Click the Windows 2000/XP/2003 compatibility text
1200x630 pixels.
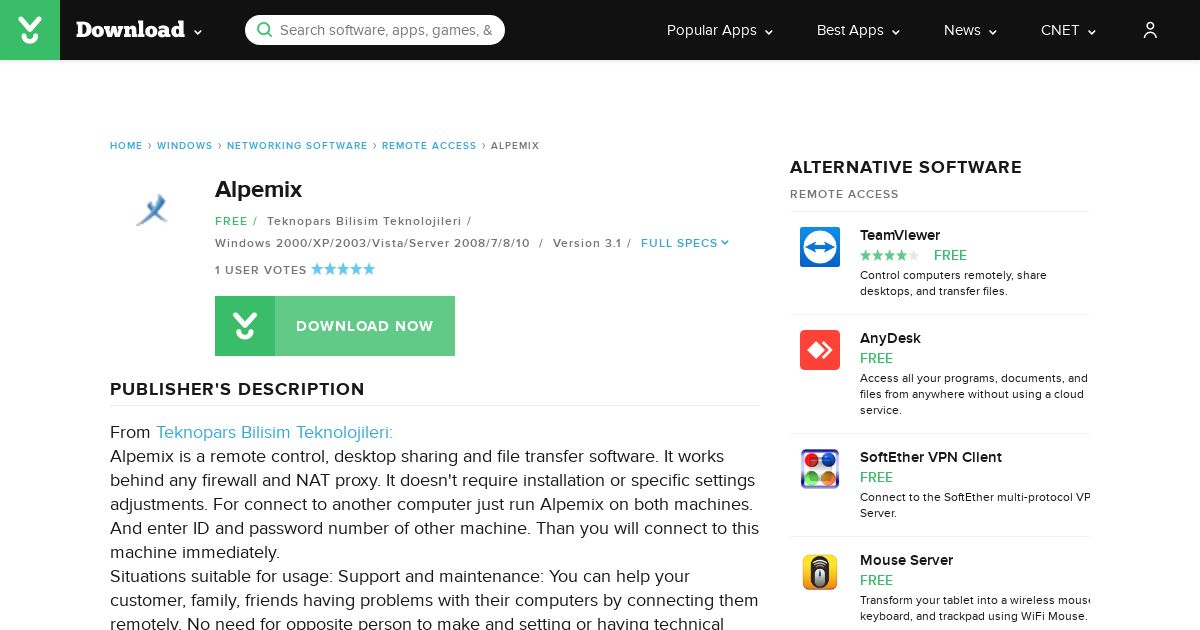pyautogui.click(x=372, y=243)
